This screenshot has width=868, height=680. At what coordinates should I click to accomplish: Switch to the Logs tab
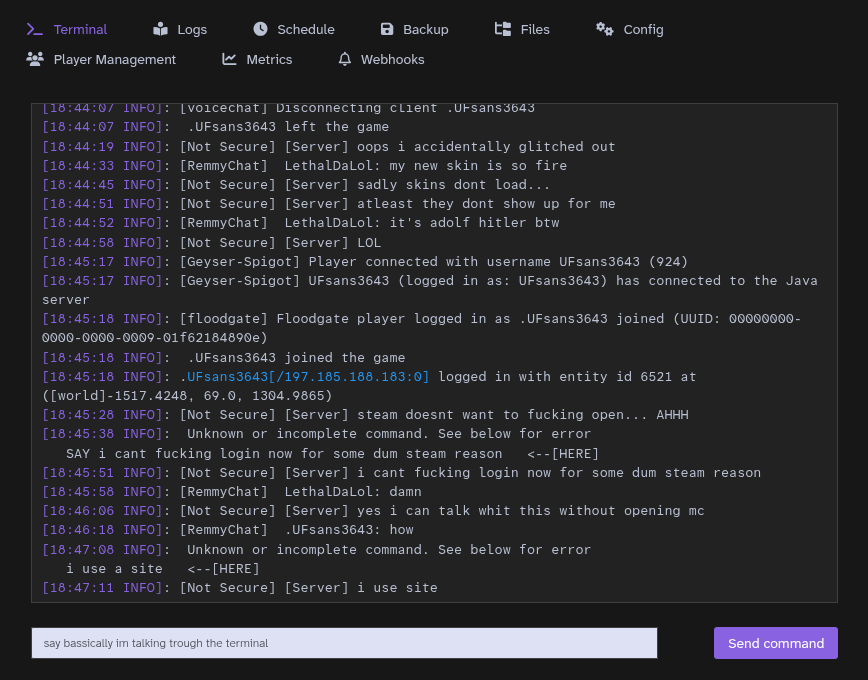click(x=191, y=30)
